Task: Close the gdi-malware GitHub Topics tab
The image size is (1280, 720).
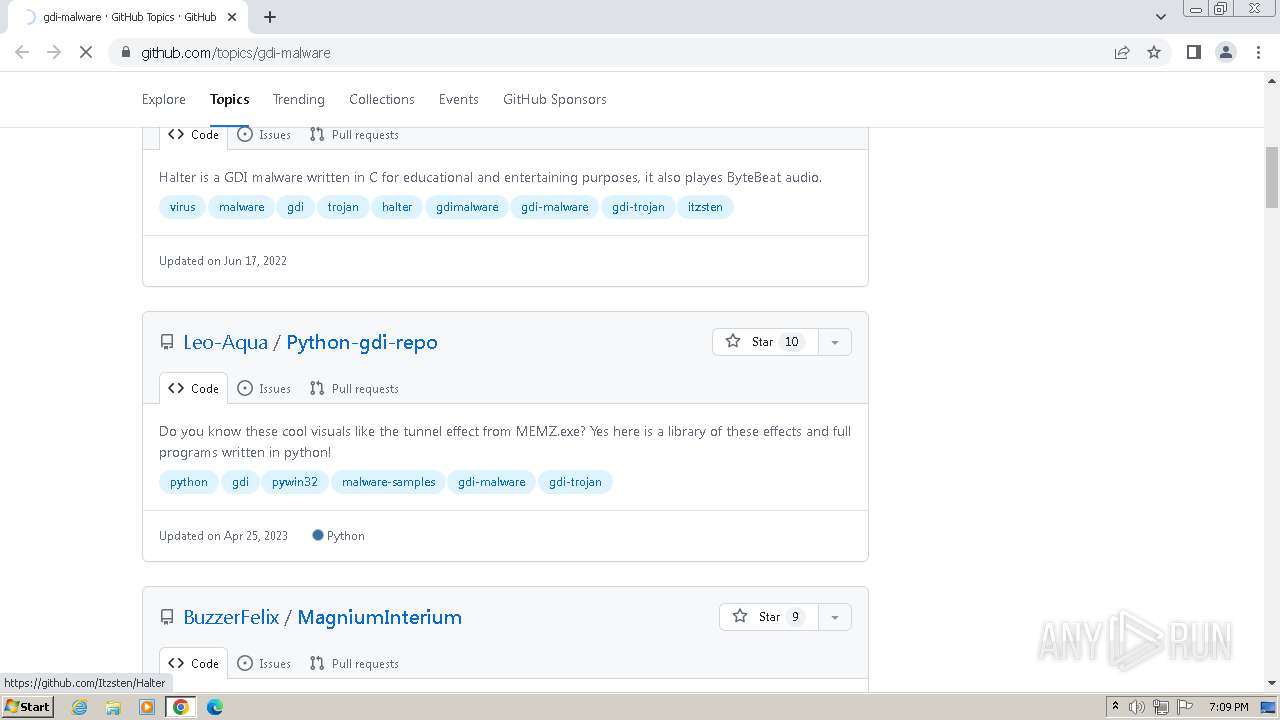Action: 231,17
